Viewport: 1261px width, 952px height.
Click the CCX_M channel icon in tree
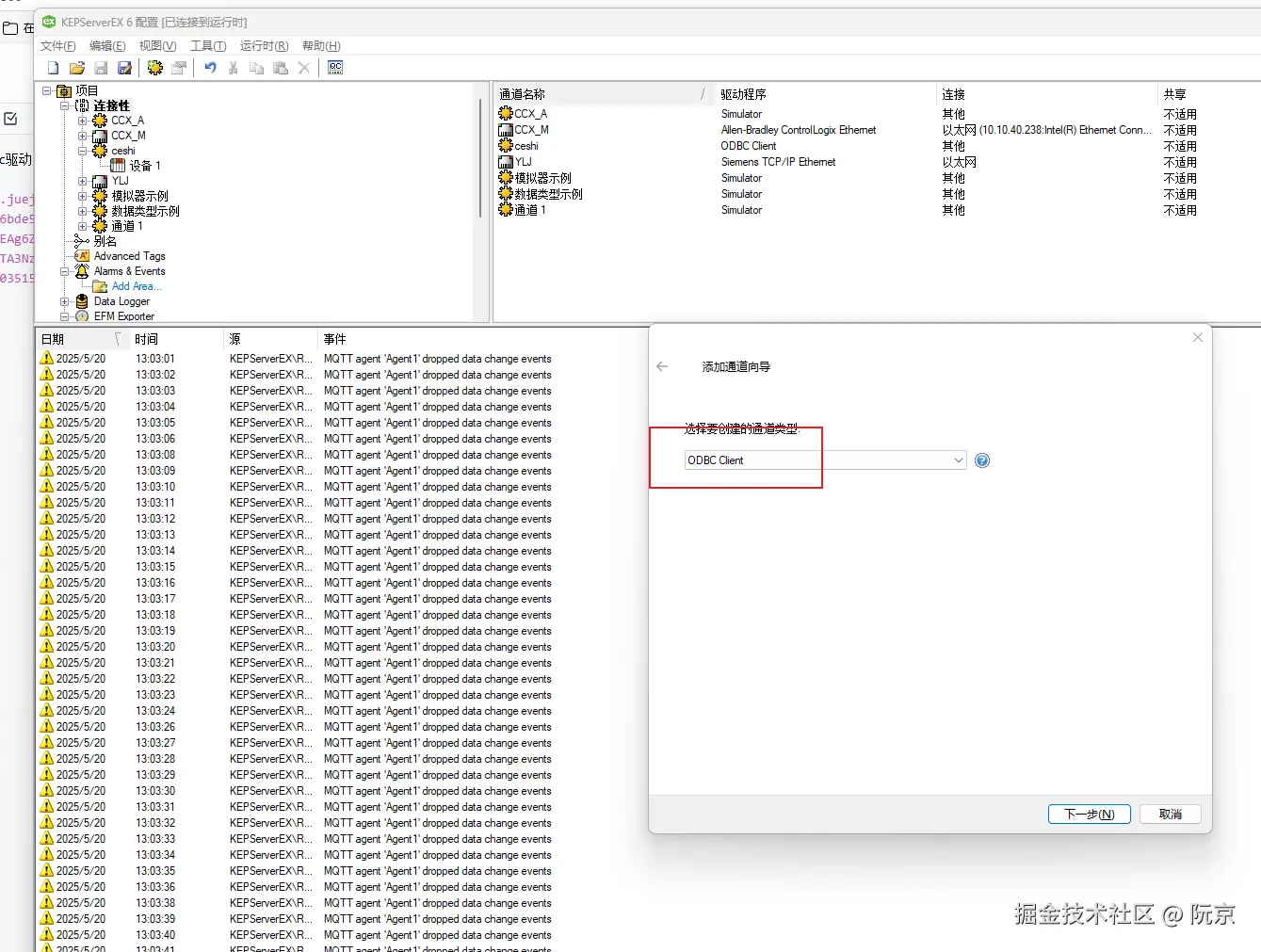tap(100, 136)
